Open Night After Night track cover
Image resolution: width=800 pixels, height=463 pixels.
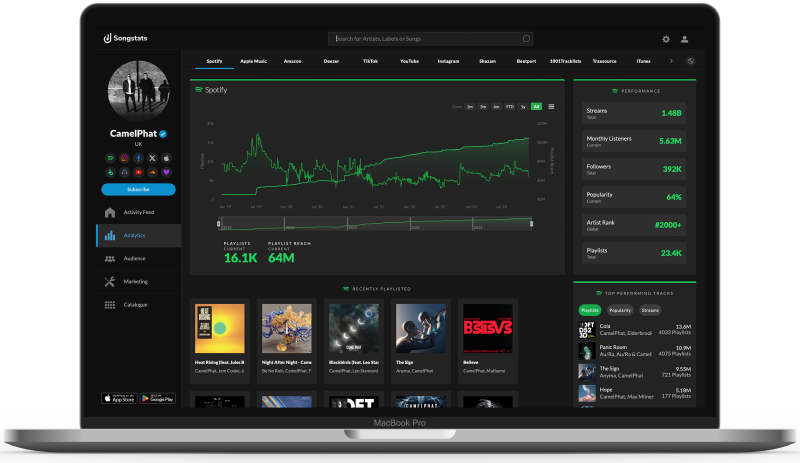pyautogui.click(x=287, y=329)
